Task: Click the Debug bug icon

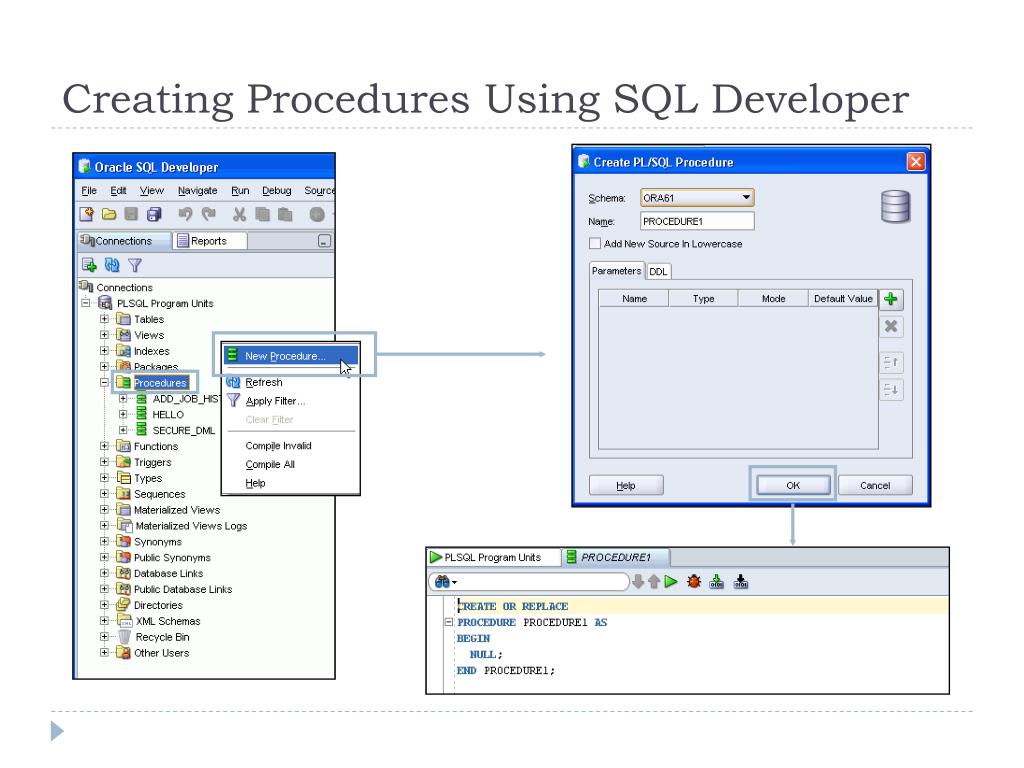Action: click(x=694, y=581)
